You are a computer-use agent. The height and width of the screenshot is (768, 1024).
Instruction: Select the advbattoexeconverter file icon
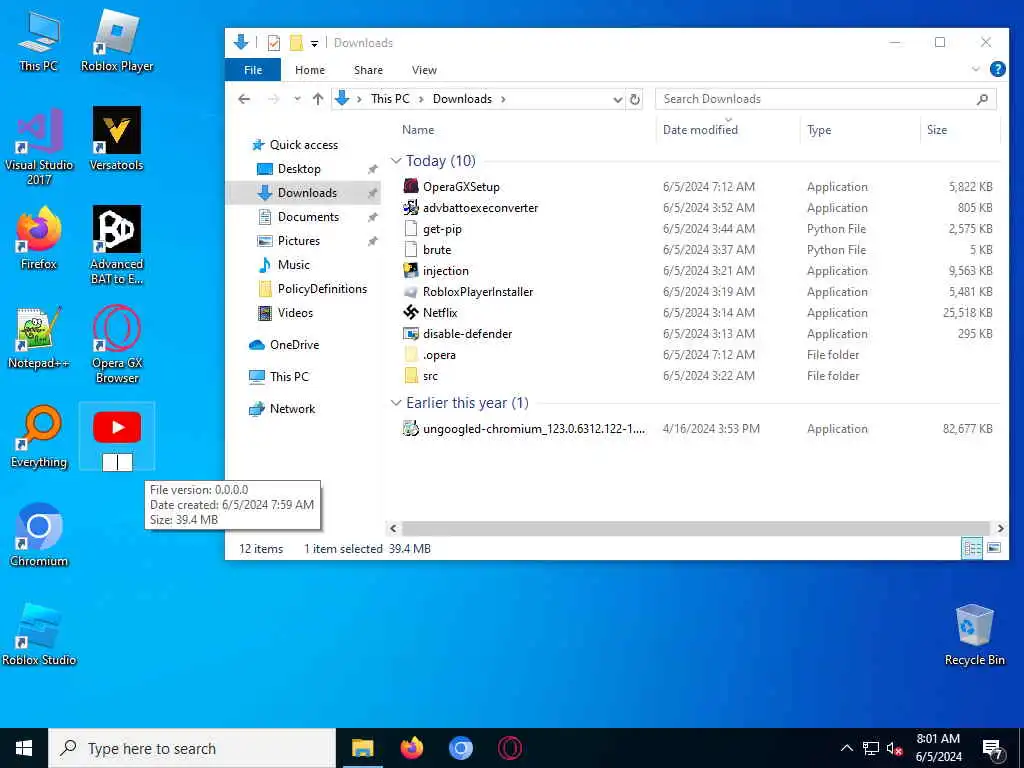click(x=411, y=208)
